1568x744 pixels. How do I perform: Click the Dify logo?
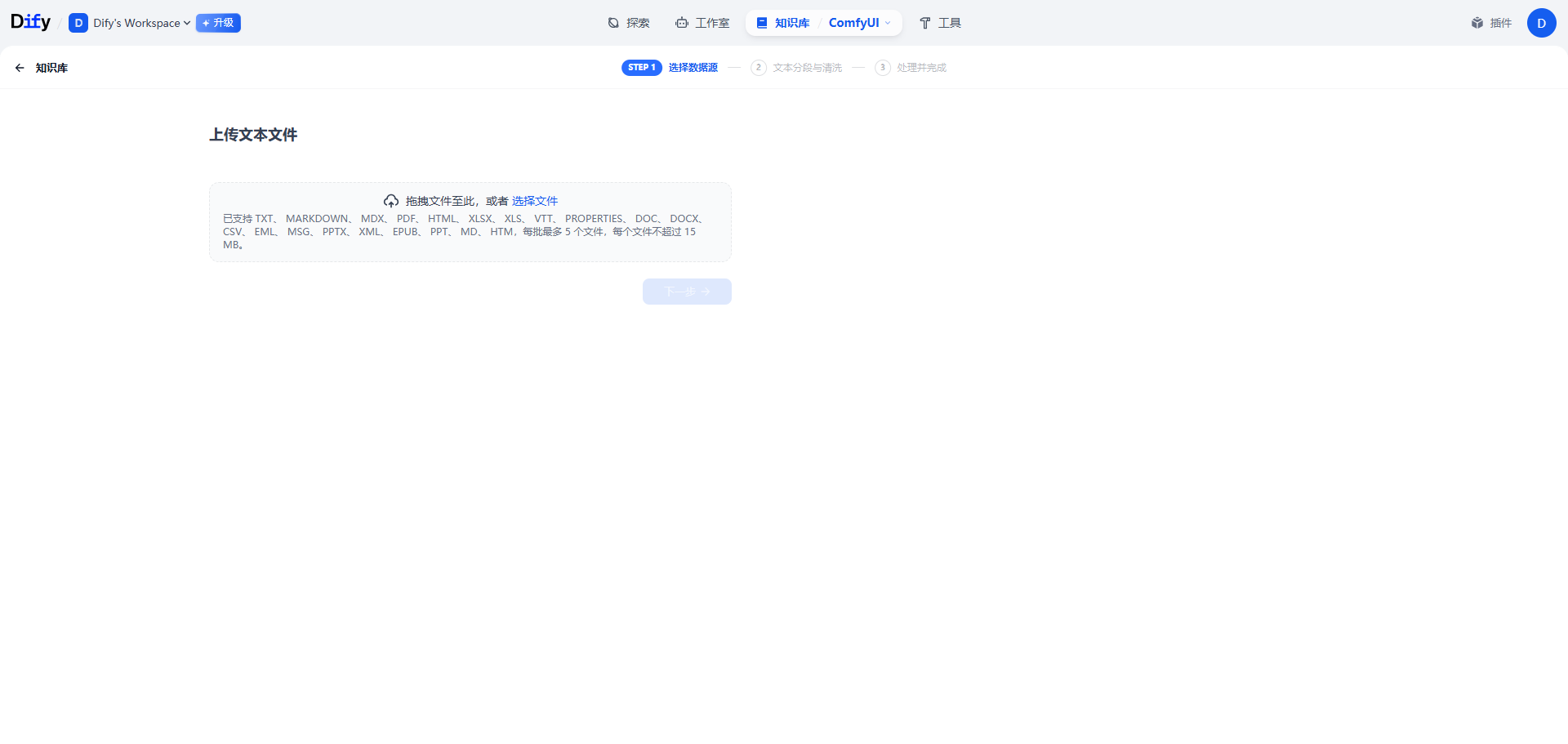[x=30, y=22]
